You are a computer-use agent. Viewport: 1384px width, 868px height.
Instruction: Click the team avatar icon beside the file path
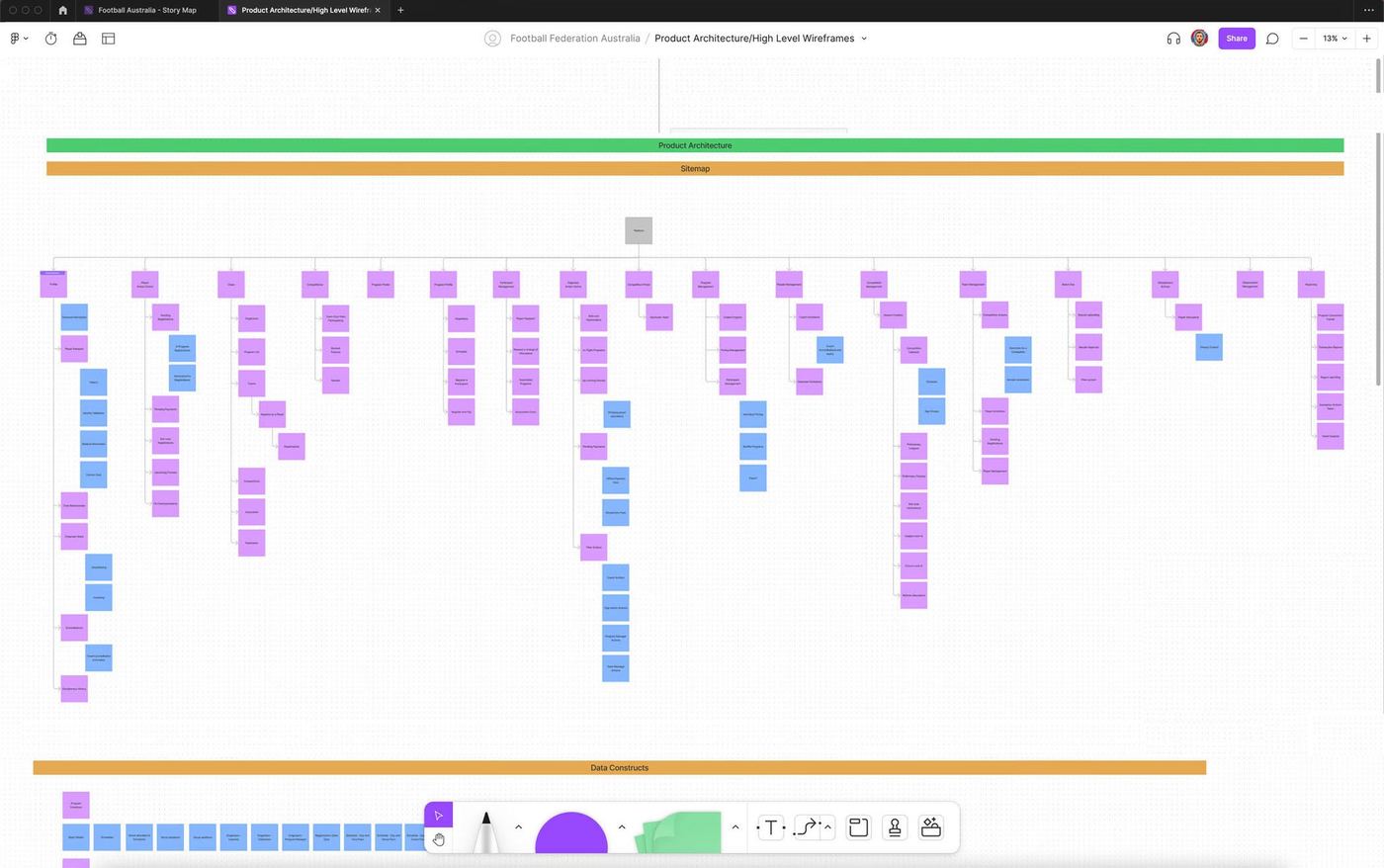click(492, 39)
